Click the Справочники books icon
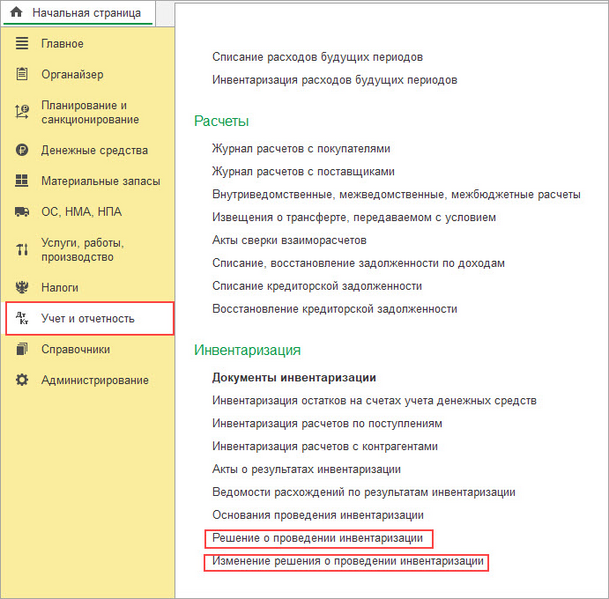Image resolution: width=609 pixels, height=599 pixels. click(22, 349)
